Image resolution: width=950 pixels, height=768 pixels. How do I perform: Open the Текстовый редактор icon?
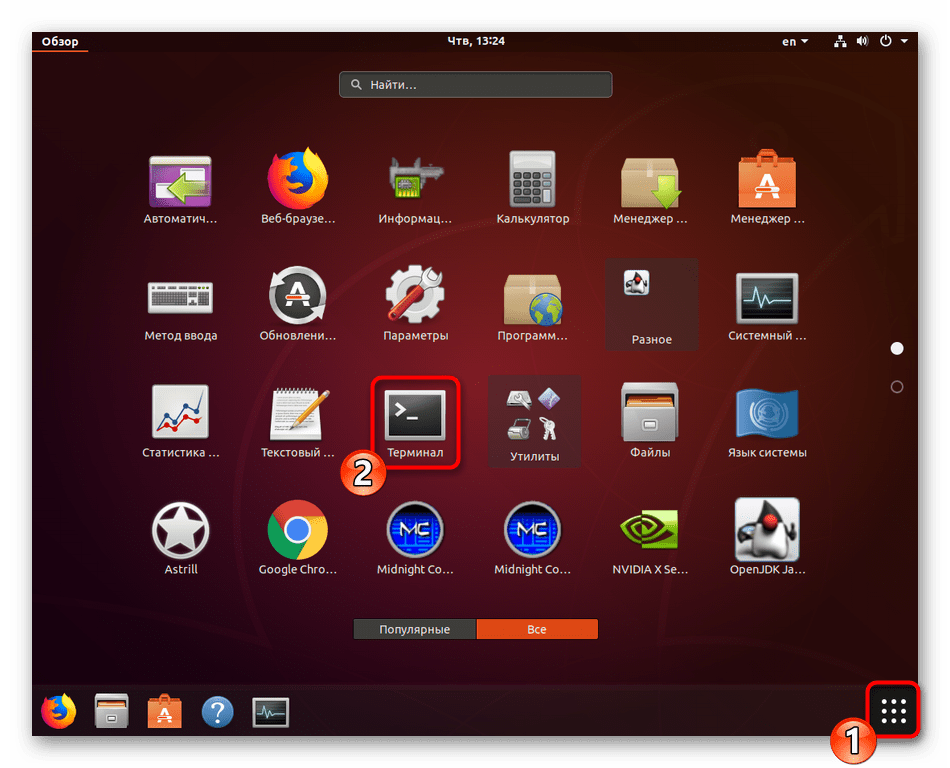[x=297, y=418]
